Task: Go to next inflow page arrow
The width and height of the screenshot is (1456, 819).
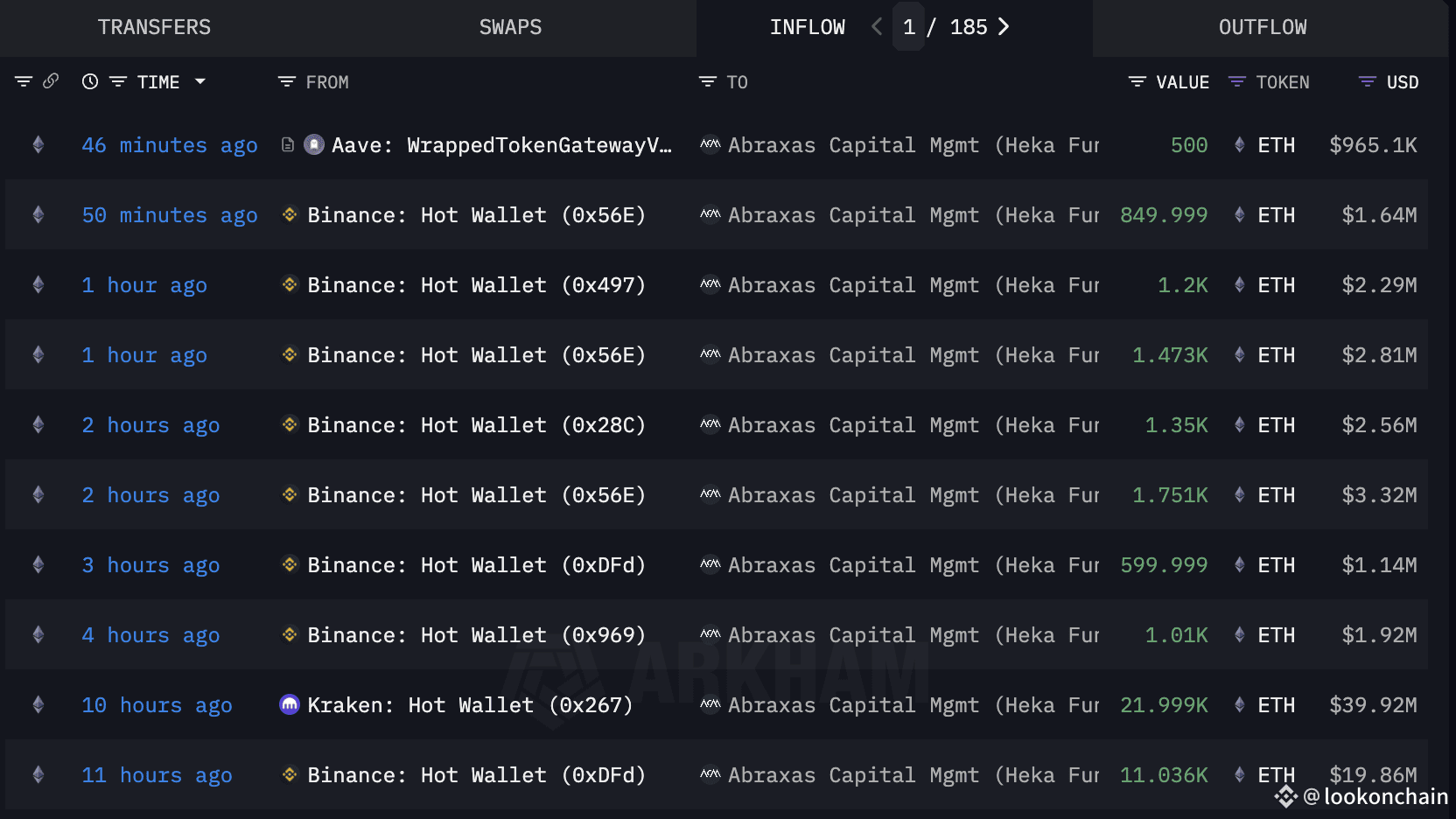Action: (x=1004, y=27)
